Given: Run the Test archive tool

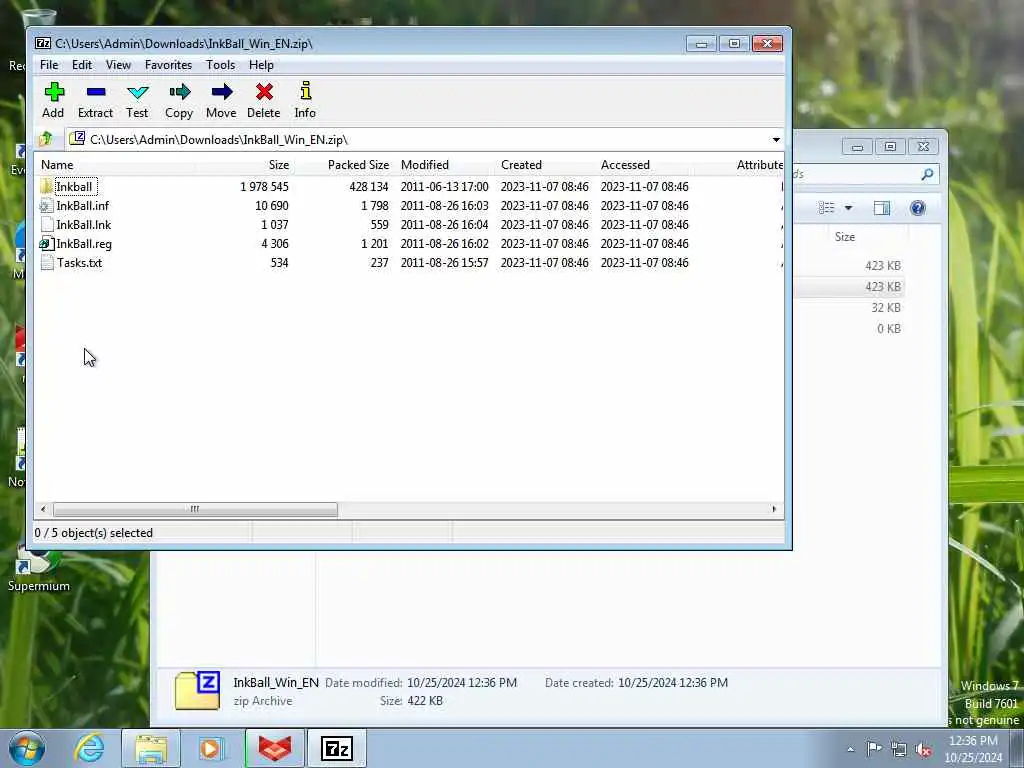Looking at the screenshot, I should pyautogui.click(x=137, y=92).
